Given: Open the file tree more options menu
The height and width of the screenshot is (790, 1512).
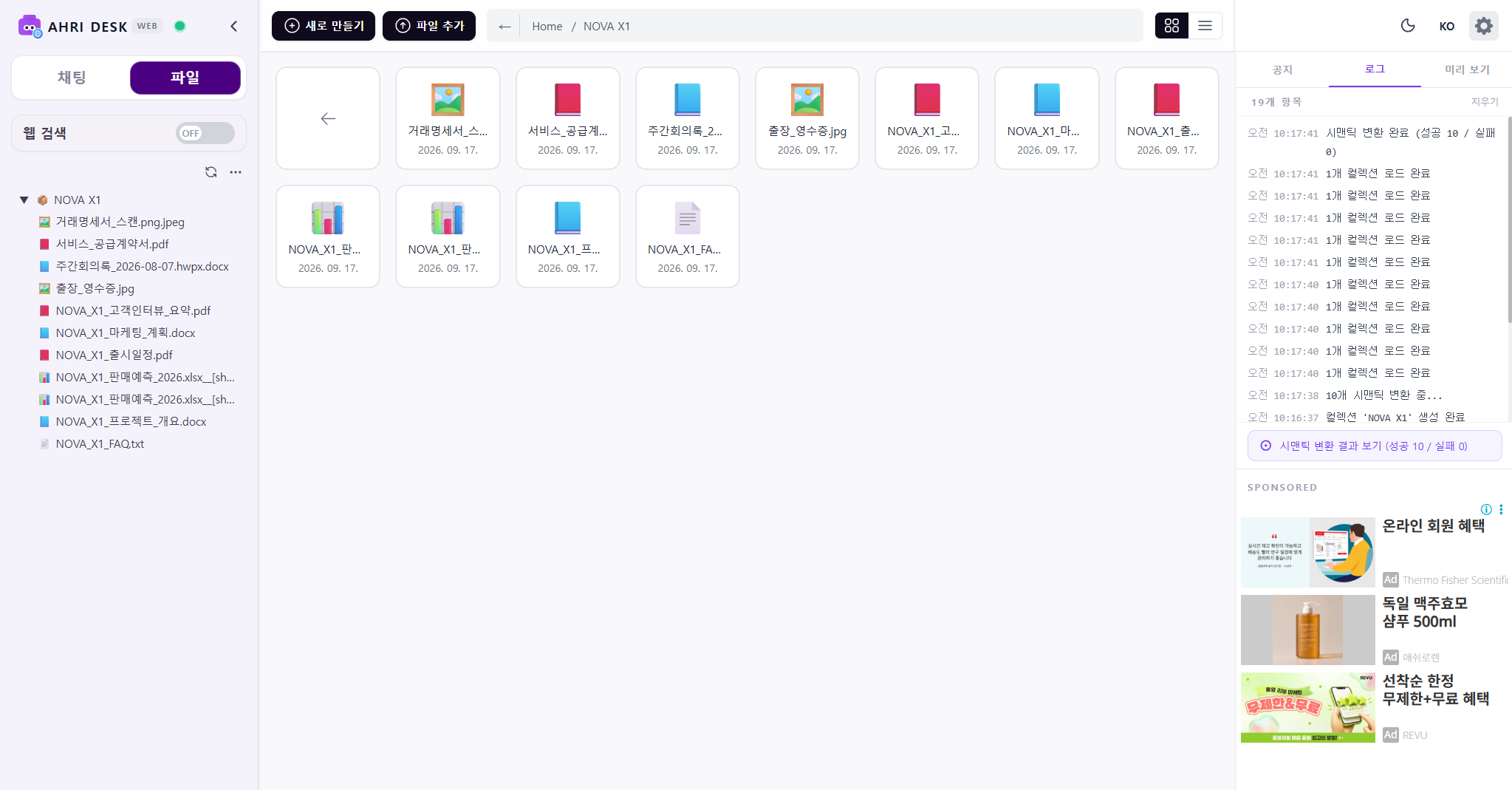Looking at the screenshot, I should [x=236, y=172].
